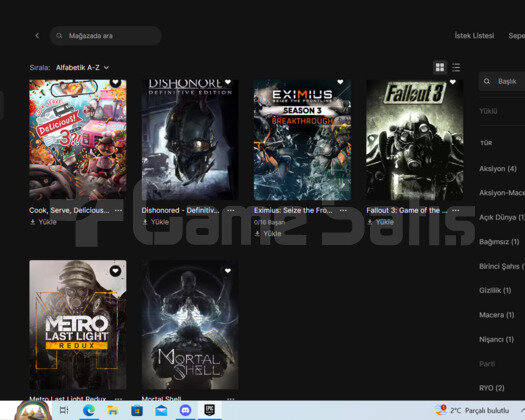
Task: Click the 'TÜR' filter section header
Action: (x=486, y=143)
